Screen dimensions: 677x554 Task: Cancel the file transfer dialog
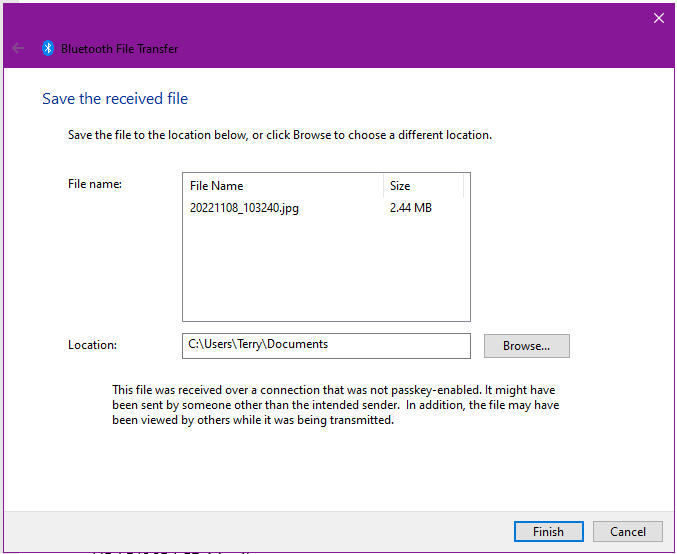click(627, 531)
